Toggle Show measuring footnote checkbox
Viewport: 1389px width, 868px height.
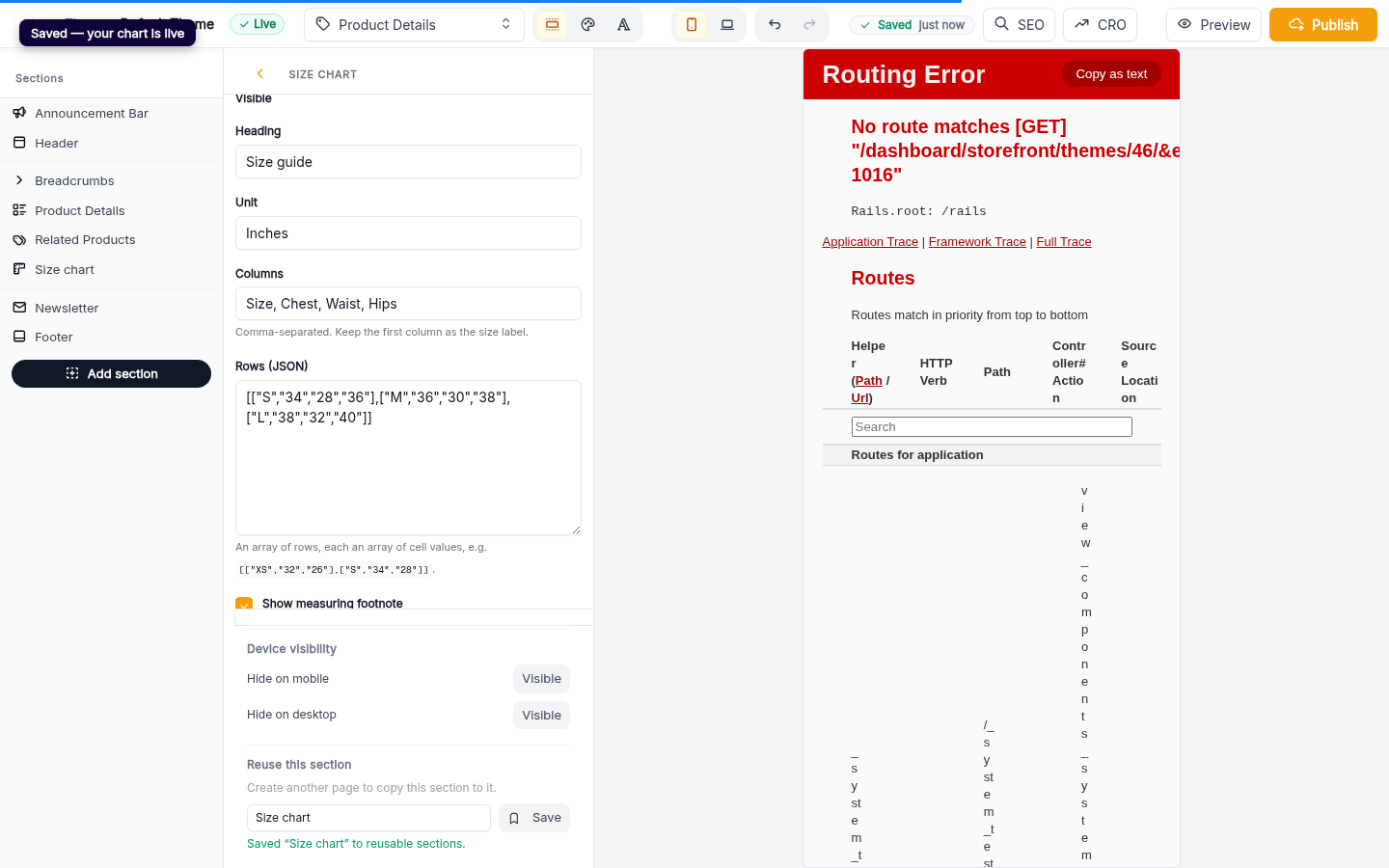[244, 604]
